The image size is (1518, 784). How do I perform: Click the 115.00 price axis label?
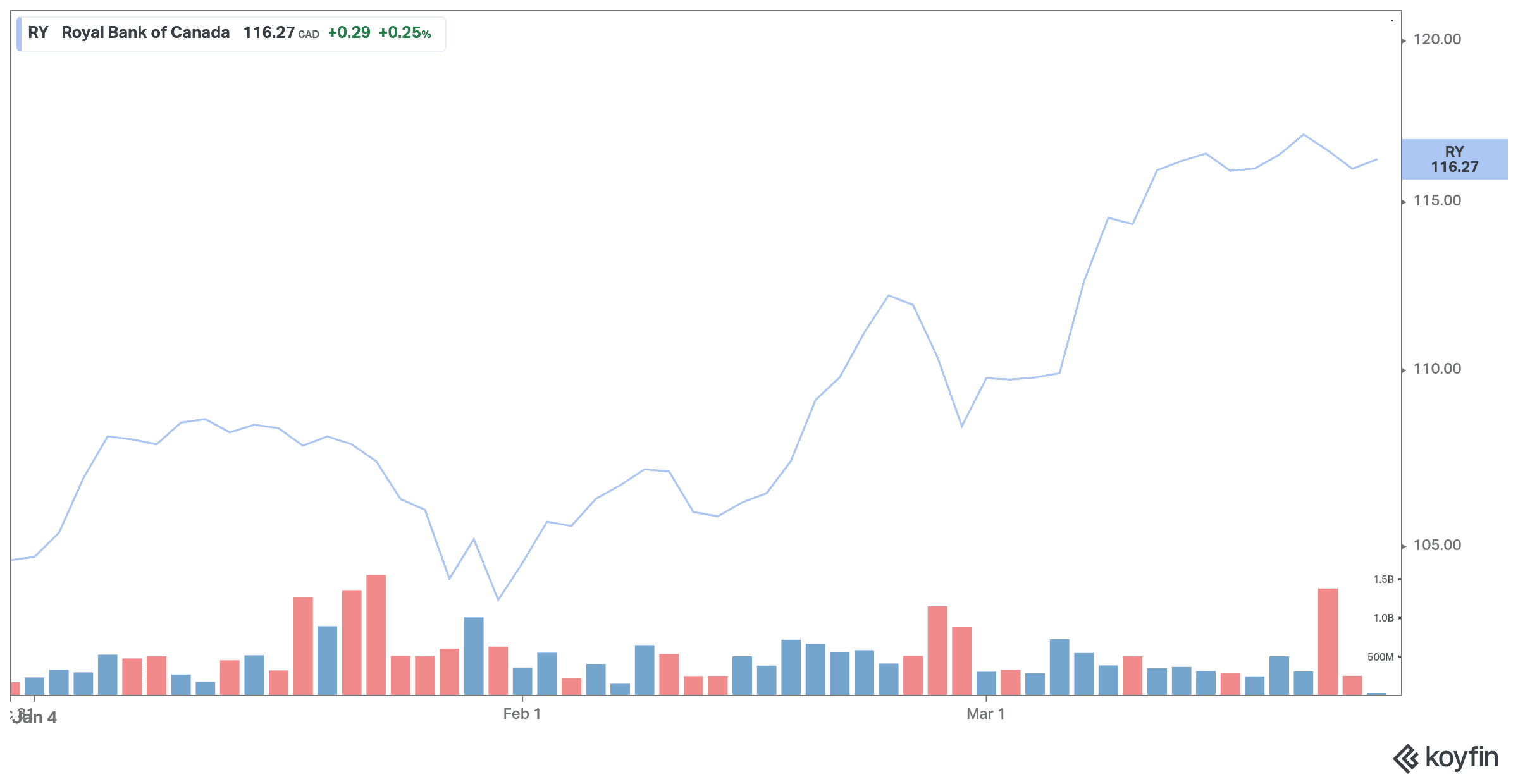(x=1437, y=200)
